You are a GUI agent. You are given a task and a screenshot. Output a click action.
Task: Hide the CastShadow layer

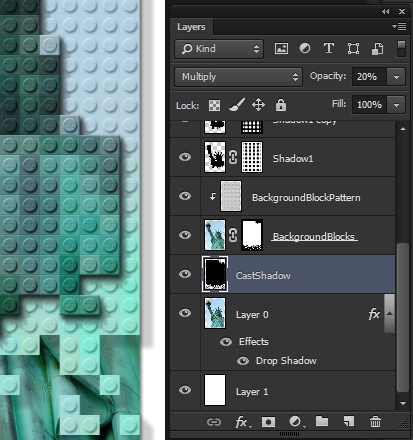[185, 274]
